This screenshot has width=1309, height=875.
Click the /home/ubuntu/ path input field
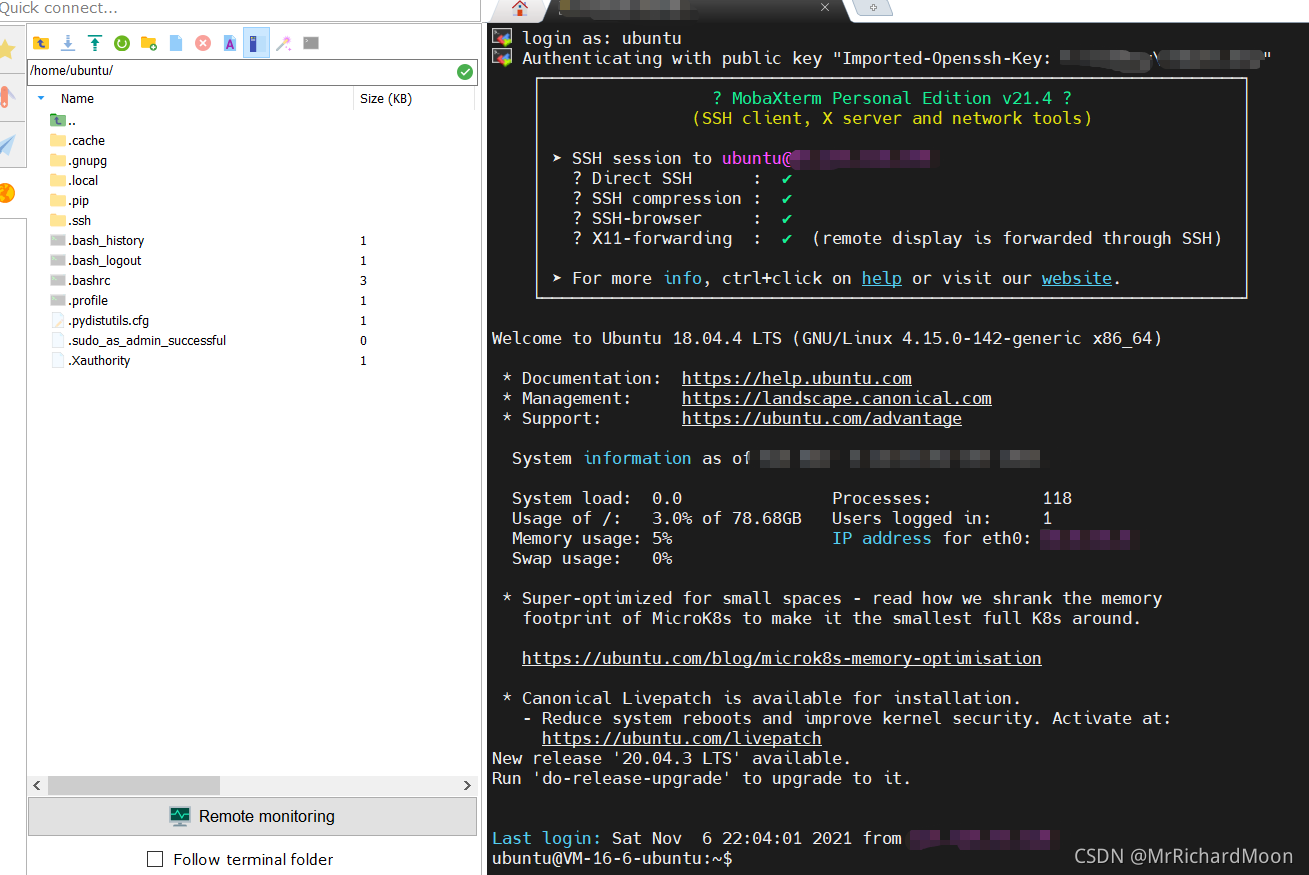pyautogui.click(x=241, y=72)
